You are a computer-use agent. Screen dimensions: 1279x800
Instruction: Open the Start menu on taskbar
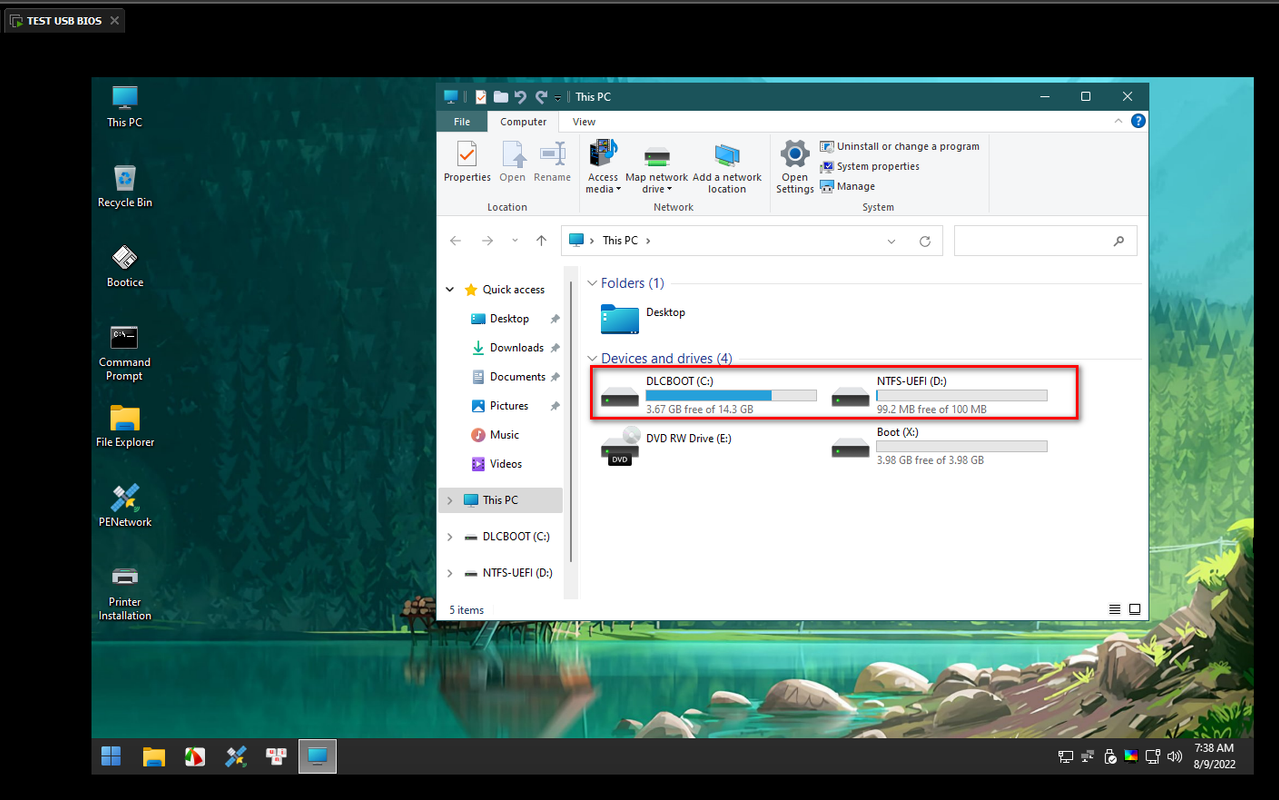[111, 756]
